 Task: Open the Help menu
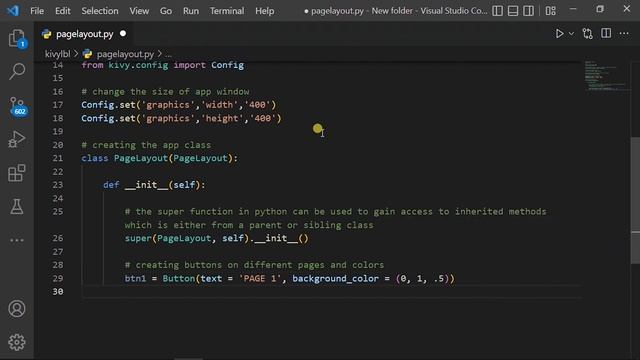tap(264, 11)
